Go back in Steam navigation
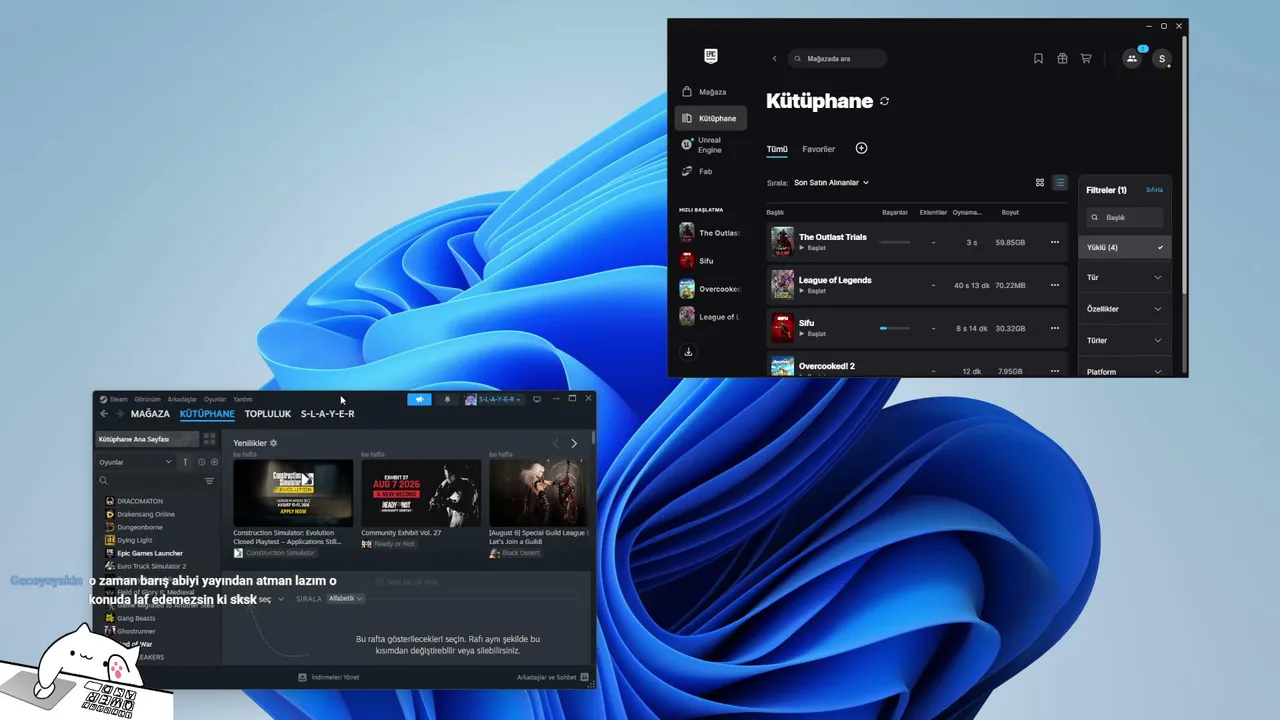Image resolution: width=1280 pixels, height=720 pixels. click(104, 414)
